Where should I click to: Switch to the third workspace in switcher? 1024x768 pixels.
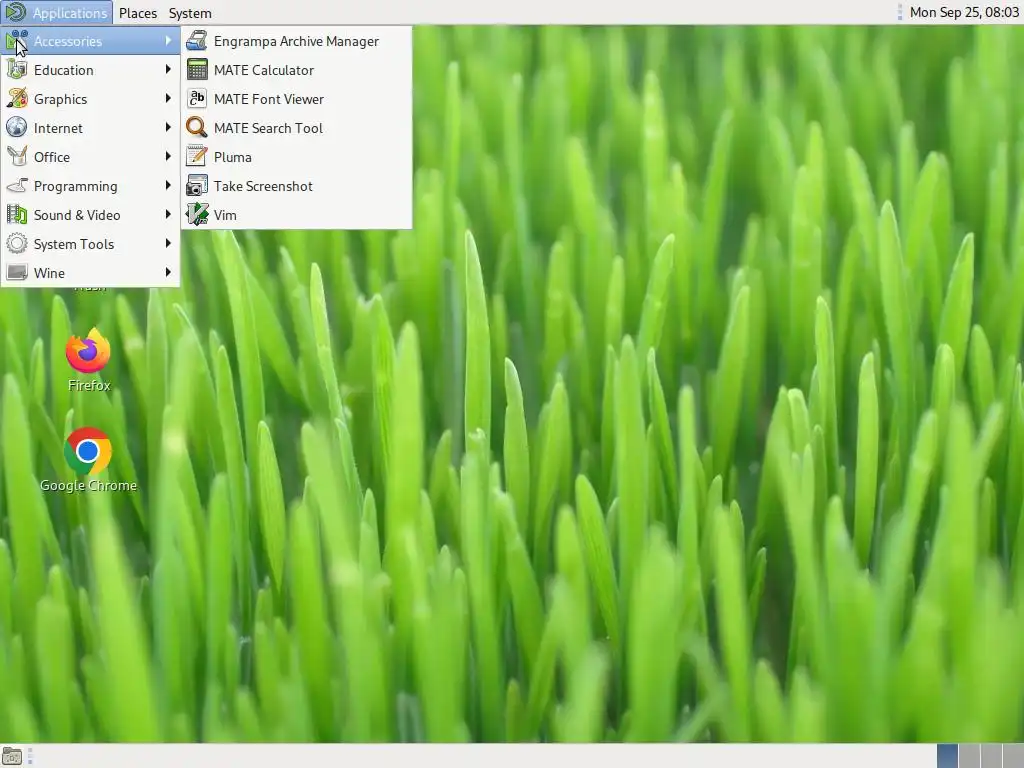(991, 756)
